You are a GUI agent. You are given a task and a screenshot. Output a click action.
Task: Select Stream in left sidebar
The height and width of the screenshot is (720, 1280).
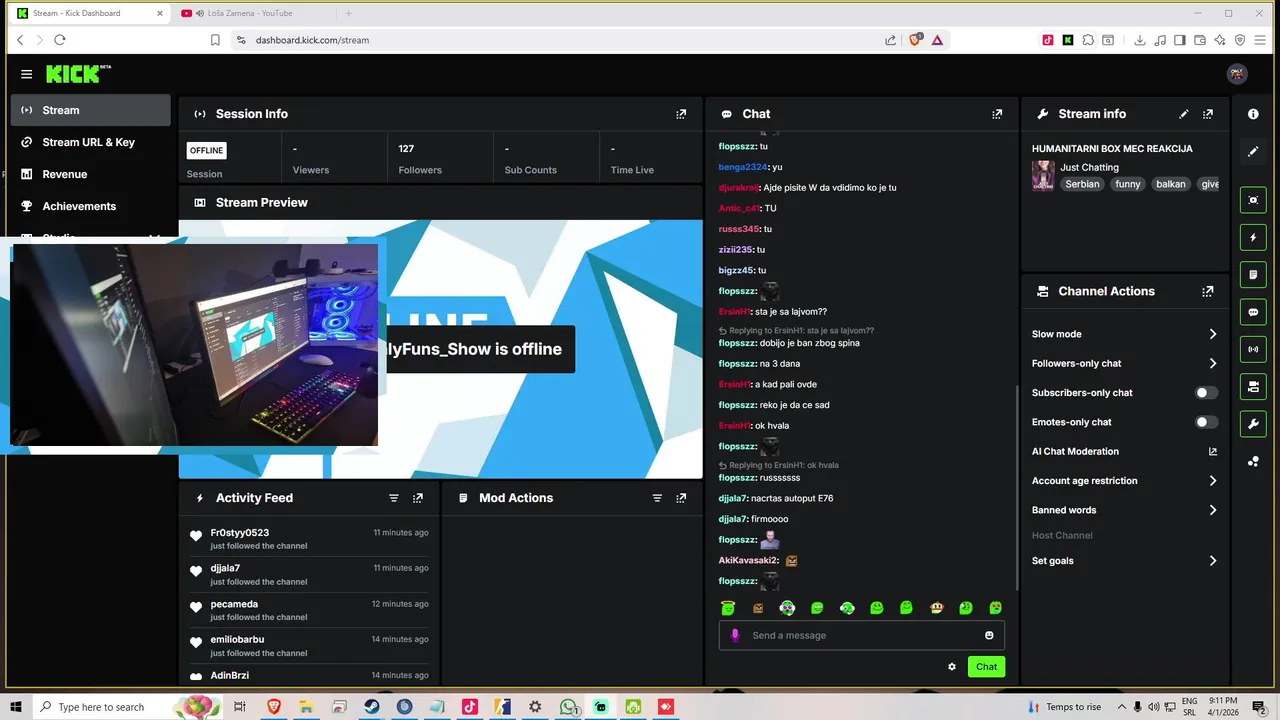pos(91,110)
